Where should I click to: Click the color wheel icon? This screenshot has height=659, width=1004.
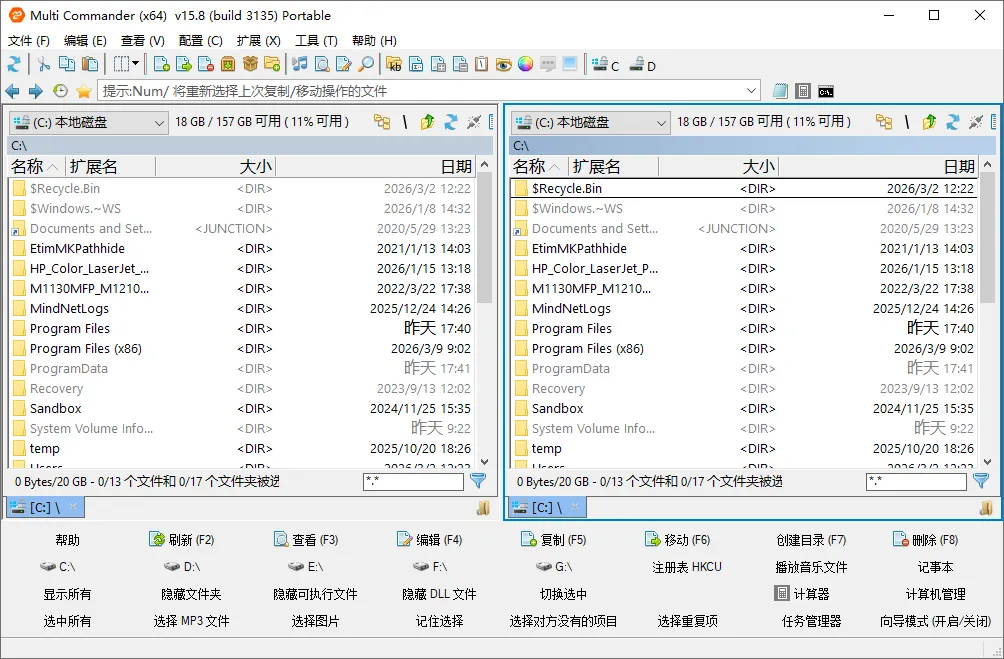point(525,64)
